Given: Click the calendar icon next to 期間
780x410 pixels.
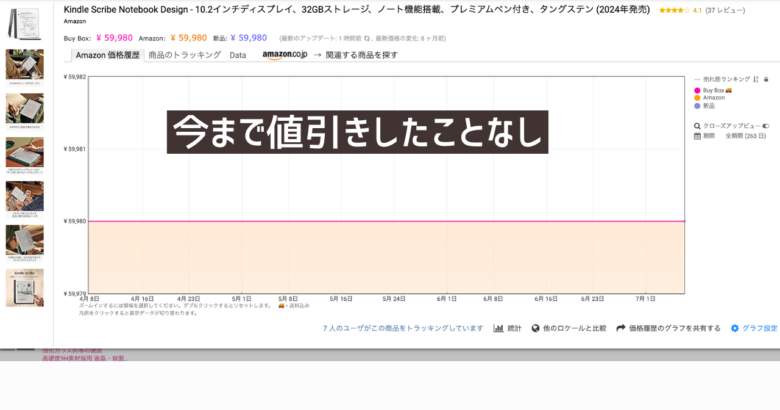Looking at the screenshot, I should click(697, 136).
